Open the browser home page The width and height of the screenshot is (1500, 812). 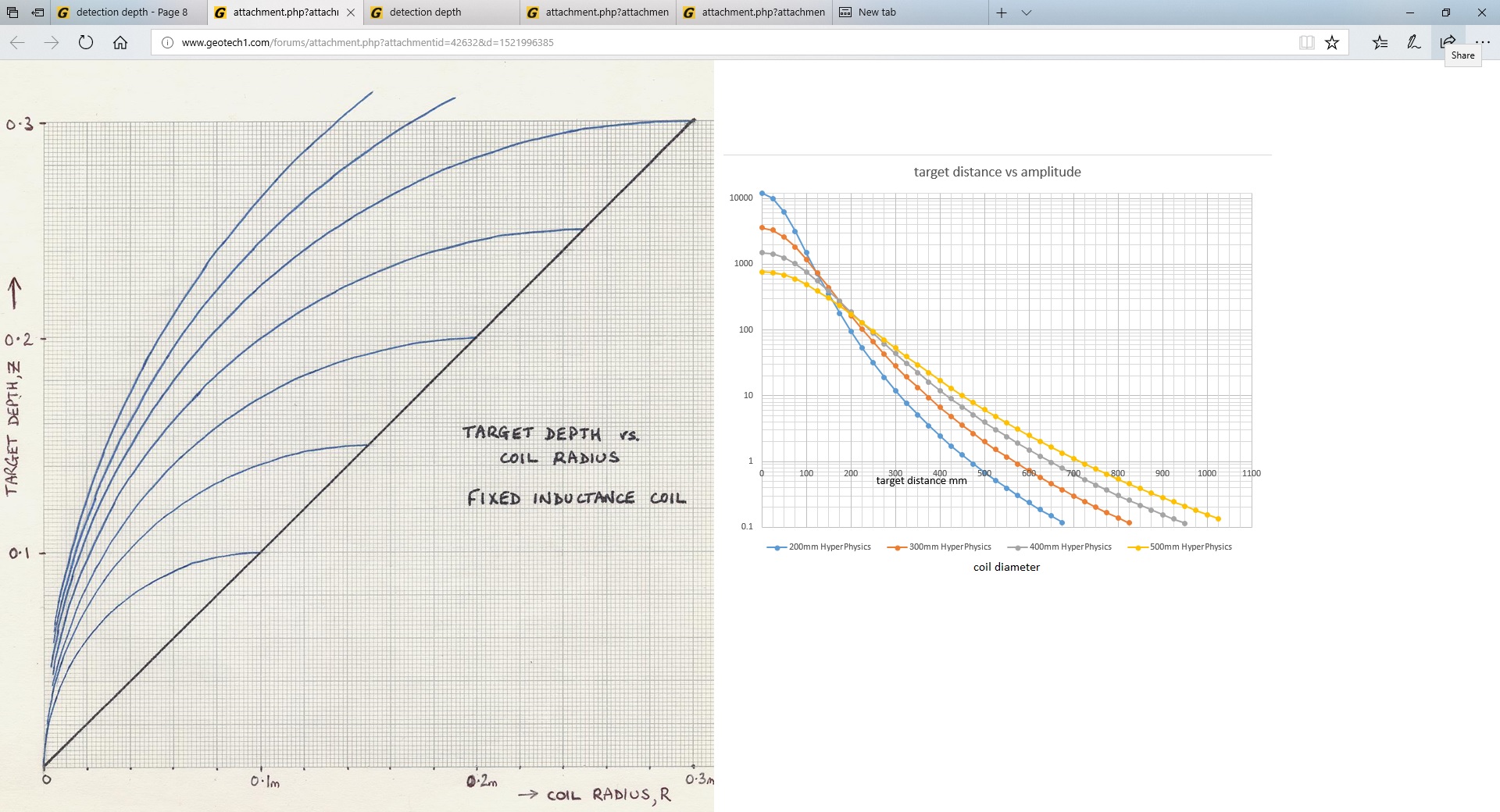[120, 43]
